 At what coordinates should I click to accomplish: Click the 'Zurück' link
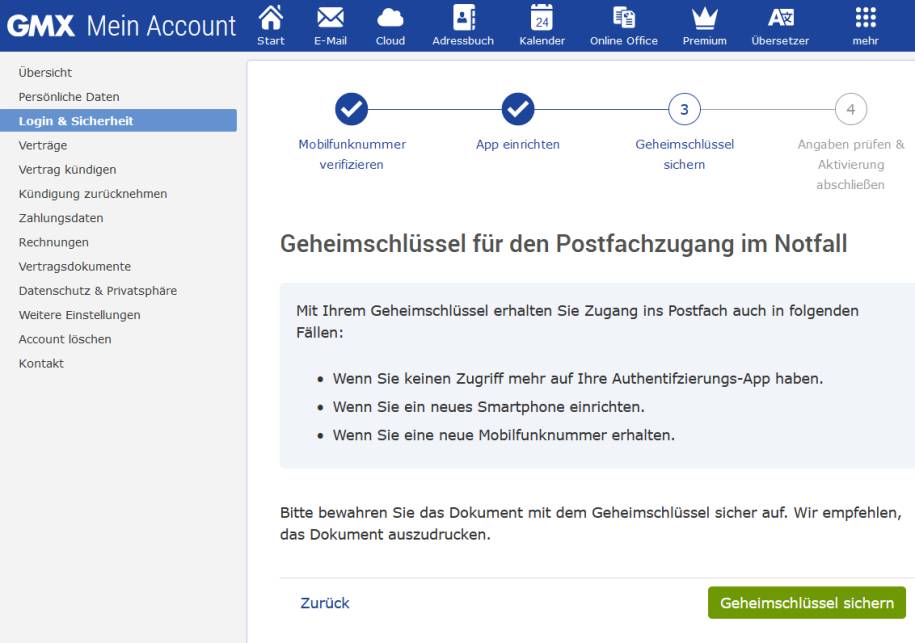pyautogui.click(x=322, y=603)
